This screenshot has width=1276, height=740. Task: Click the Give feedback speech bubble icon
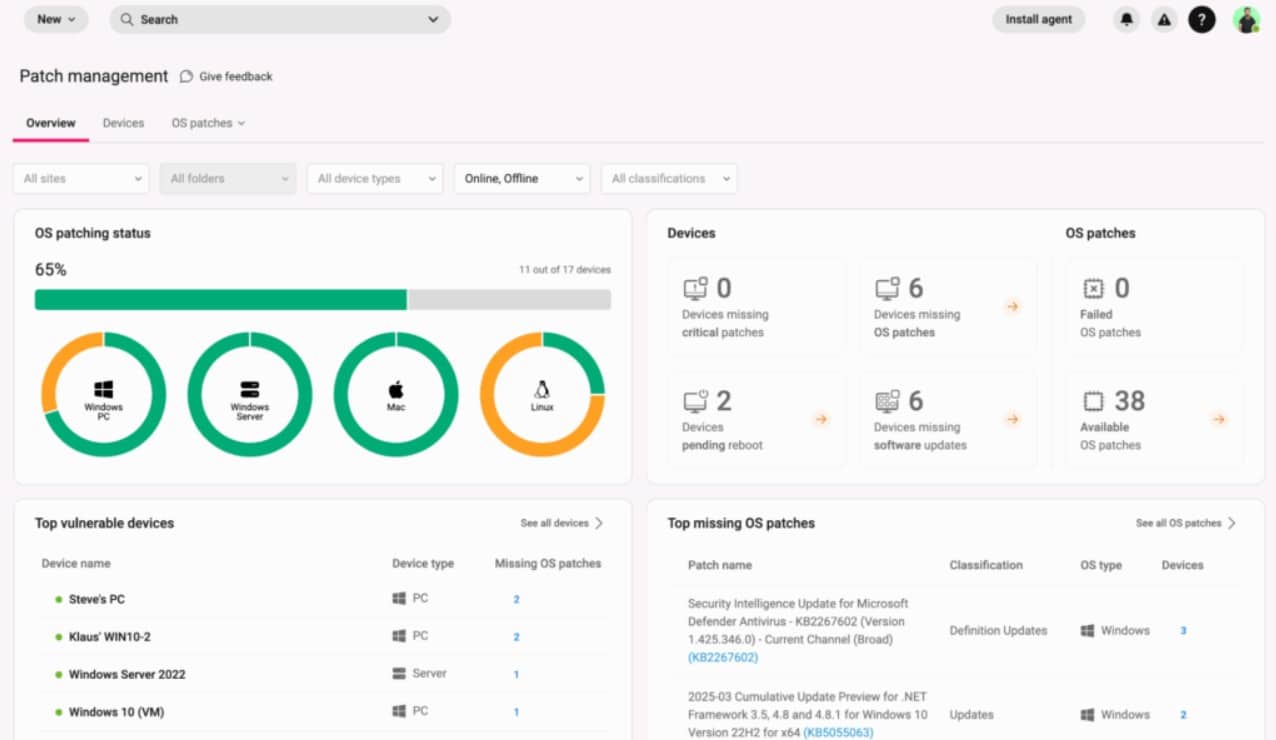(x=186, y=77)
